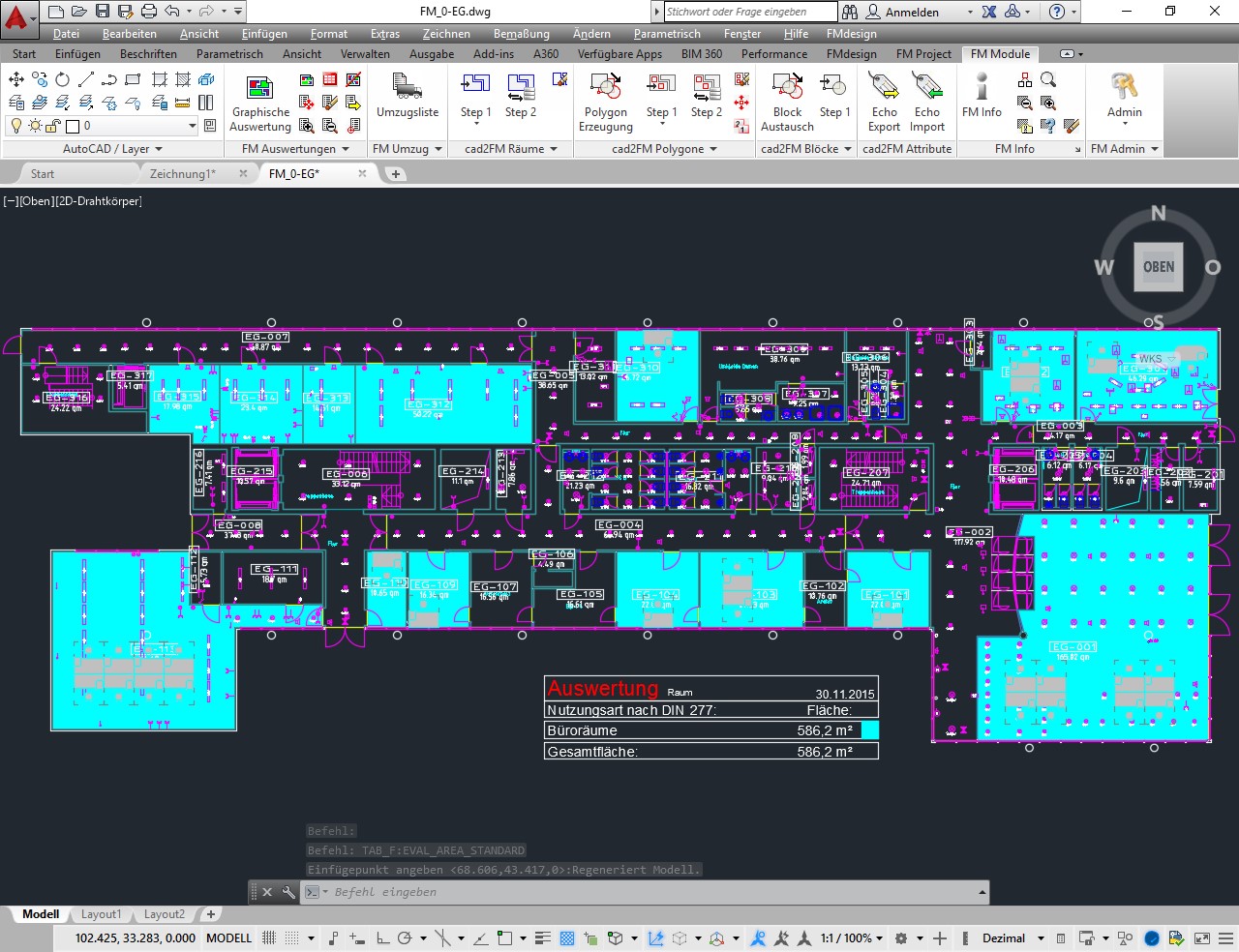Toggle the light bulb layer on/off icon
The height and width of the screenshot is (952, 1239).
click(16, 126)
